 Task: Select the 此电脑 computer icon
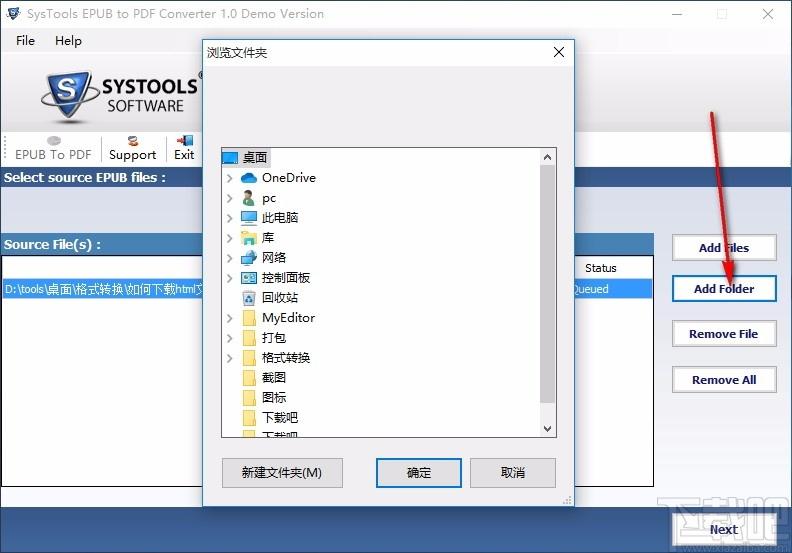click(249, 218)
